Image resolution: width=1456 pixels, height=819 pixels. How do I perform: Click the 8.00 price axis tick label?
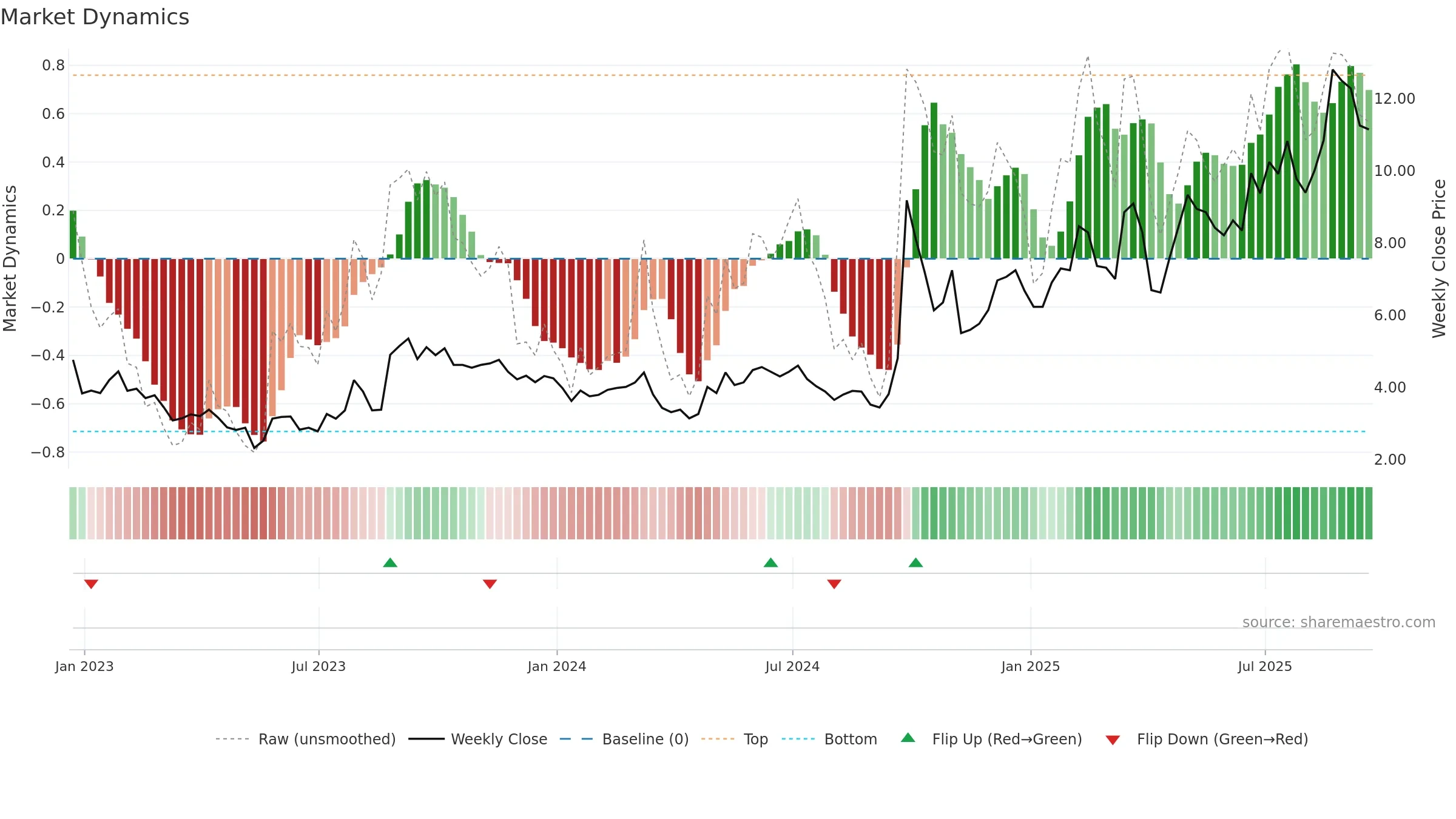1390,243
